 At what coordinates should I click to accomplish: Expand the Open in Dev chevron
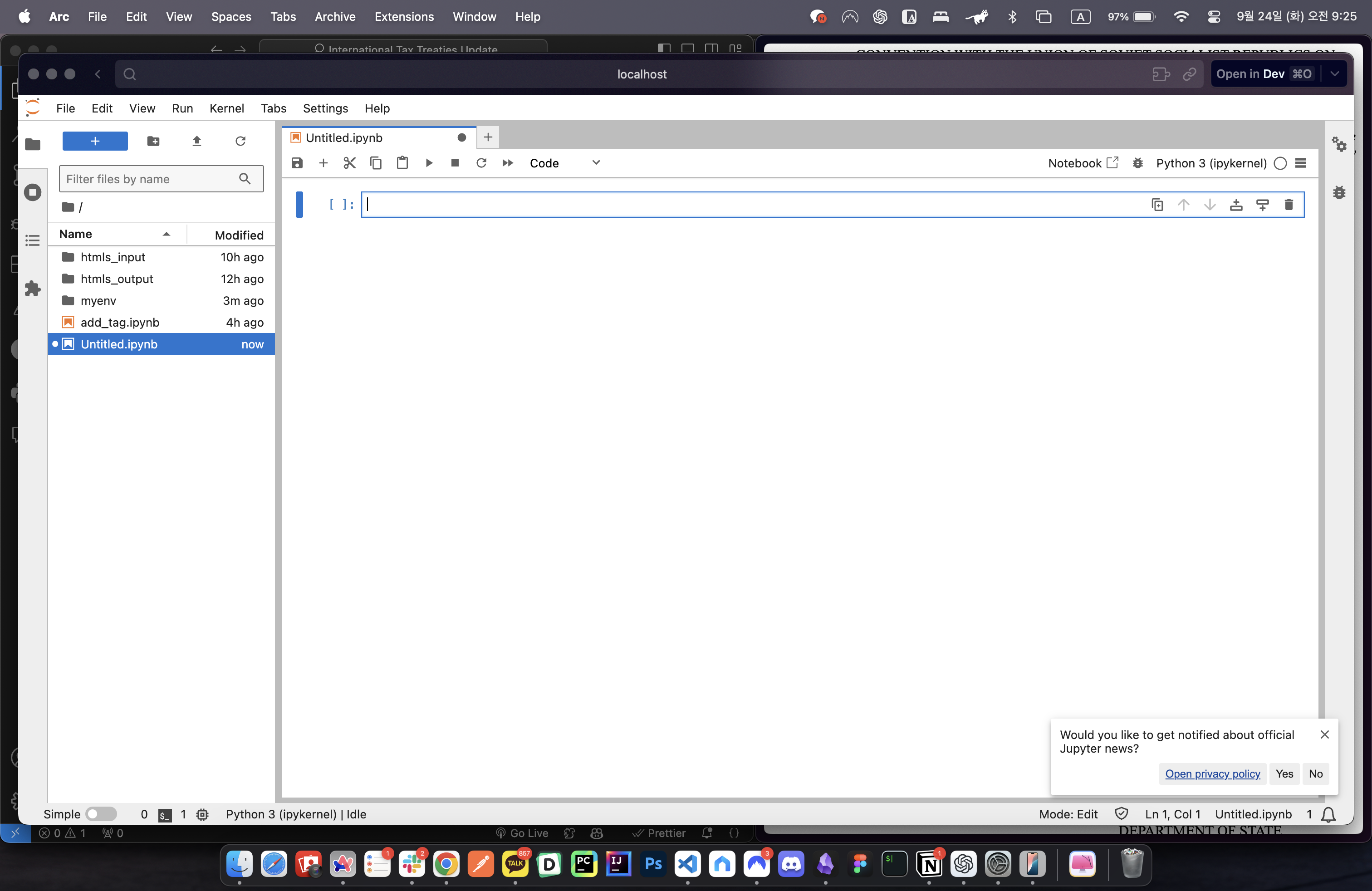pyautogui.click(x=1334, y=74)
